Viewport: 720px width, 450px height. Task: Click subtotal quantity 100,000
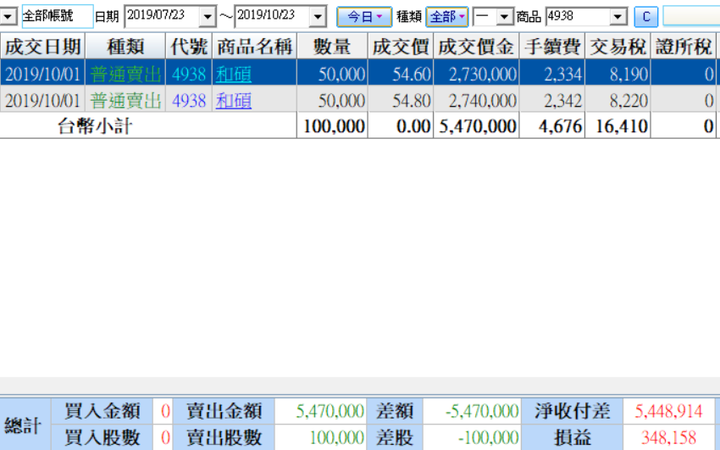click(334, 126)
